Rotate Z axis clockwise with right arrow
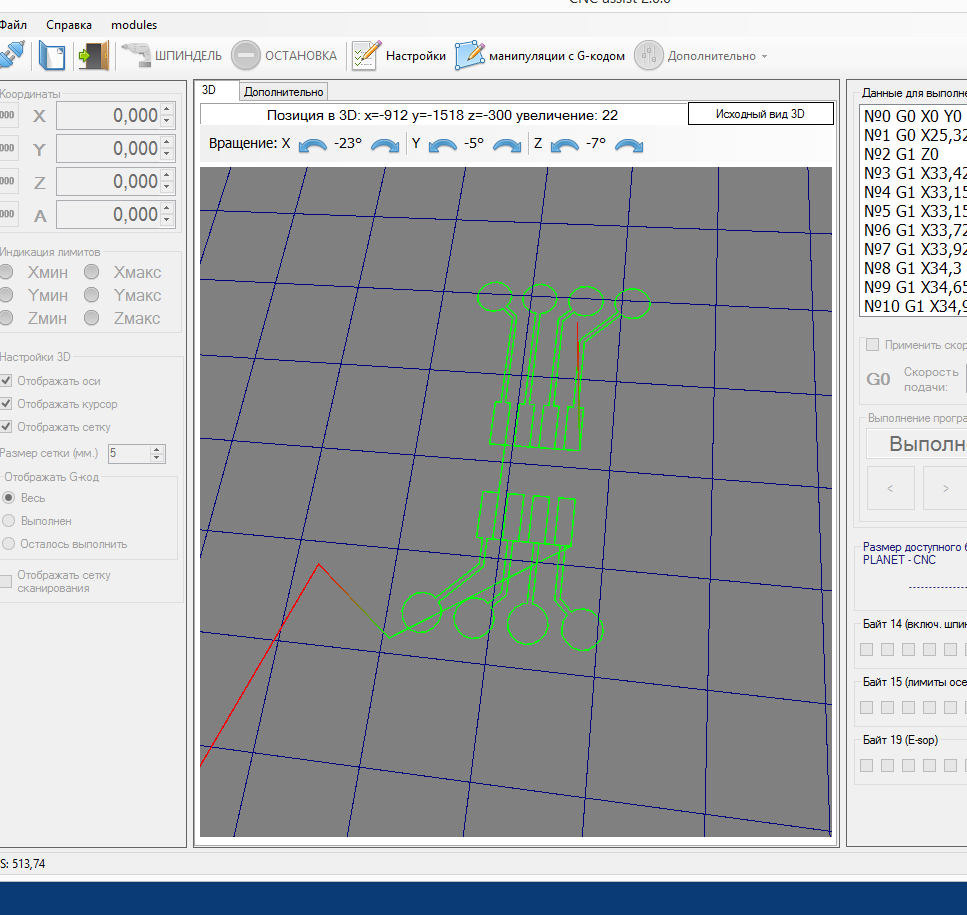Image resolution: width=967 pixels, height=915 pixels. [629, 146]
